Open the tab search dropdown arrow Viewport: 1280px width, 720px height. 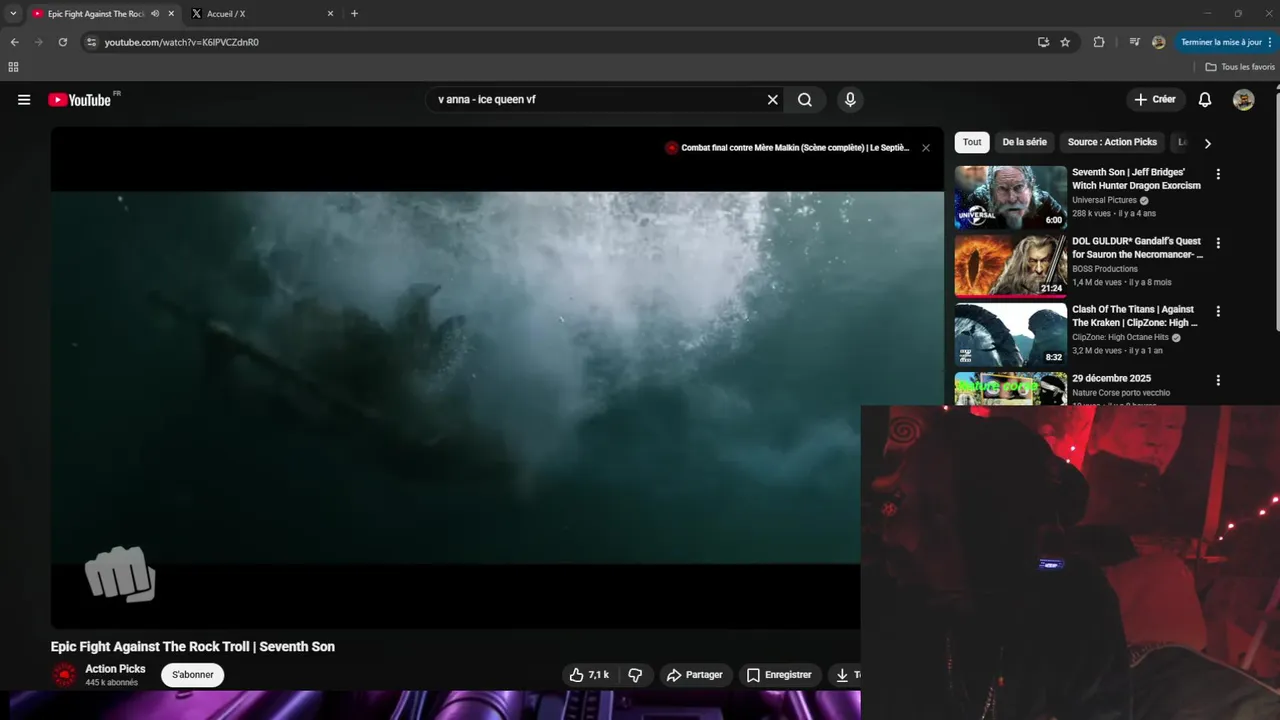13,14
